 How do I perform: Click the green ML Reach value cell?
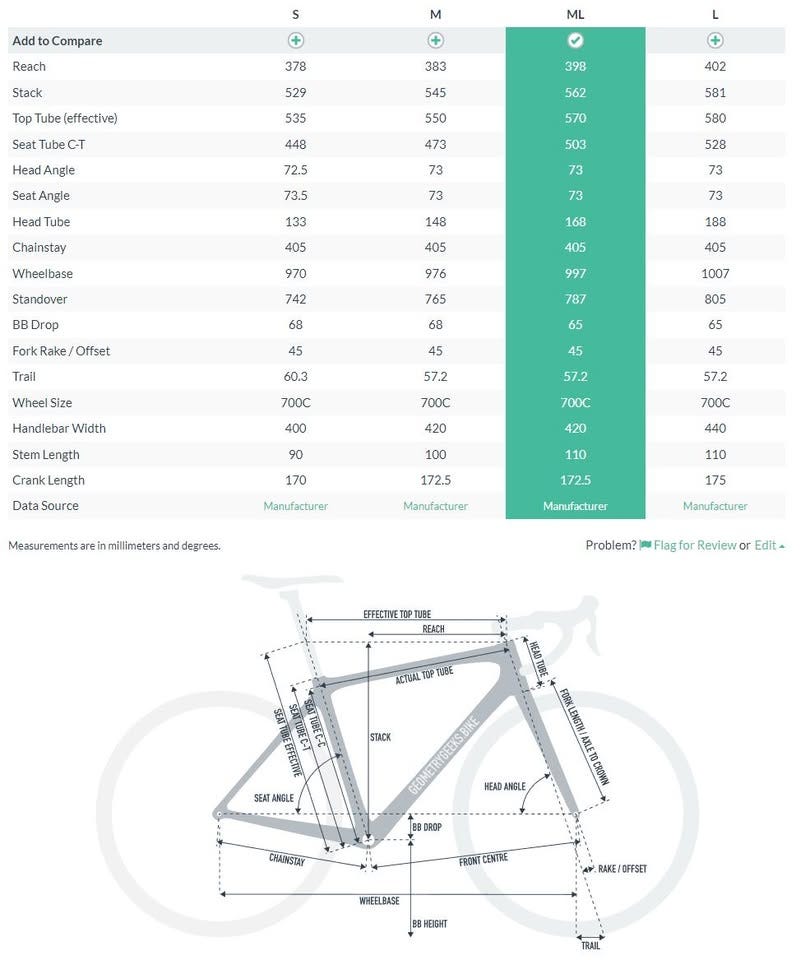point(575,67)
